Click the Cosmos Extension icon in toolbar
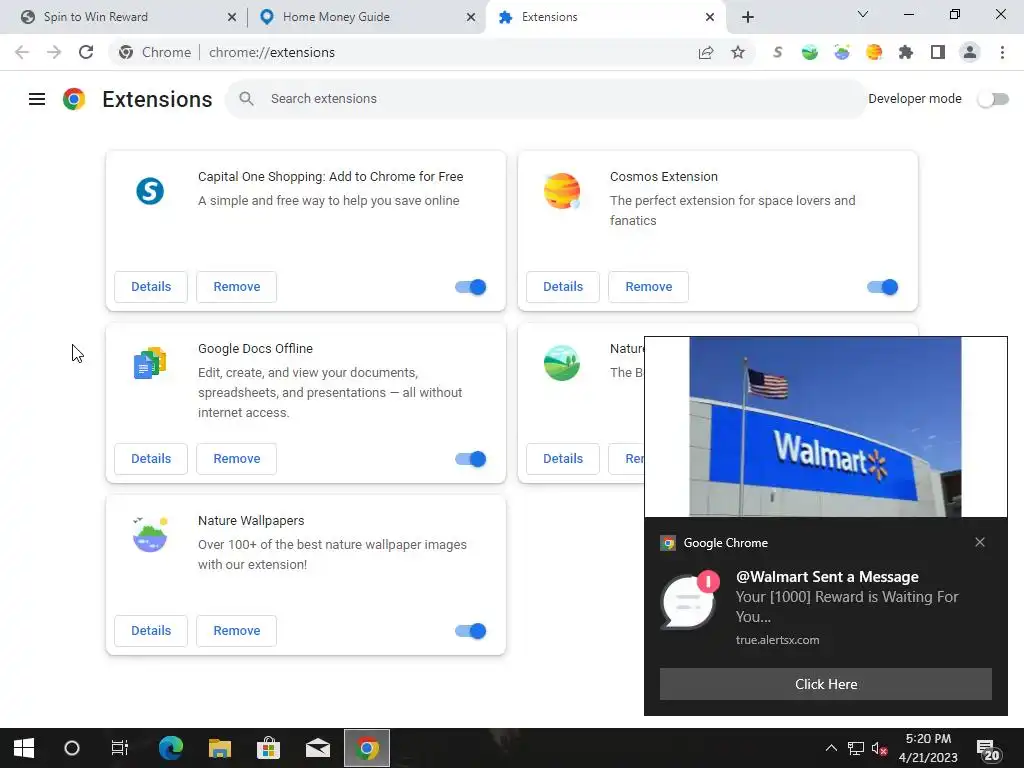The image size is (1024, 768). (874, 52)
